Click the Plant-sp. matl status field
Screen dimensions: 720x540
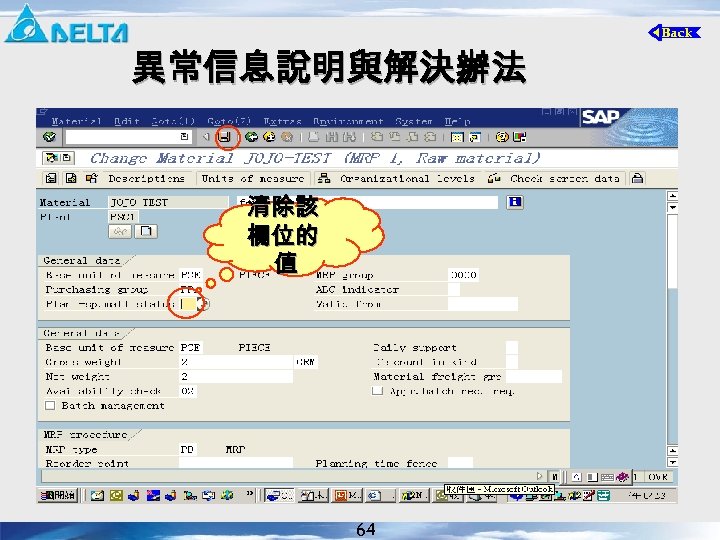(188, 304)
